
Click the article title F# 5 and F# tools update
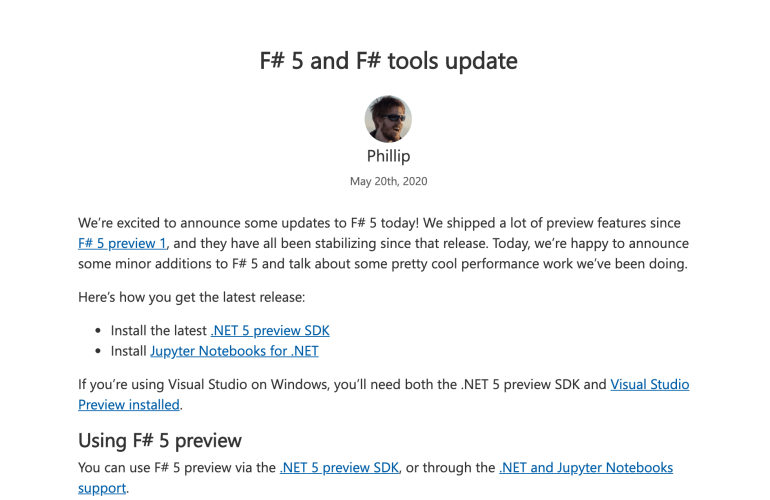(x=388, y=60)
